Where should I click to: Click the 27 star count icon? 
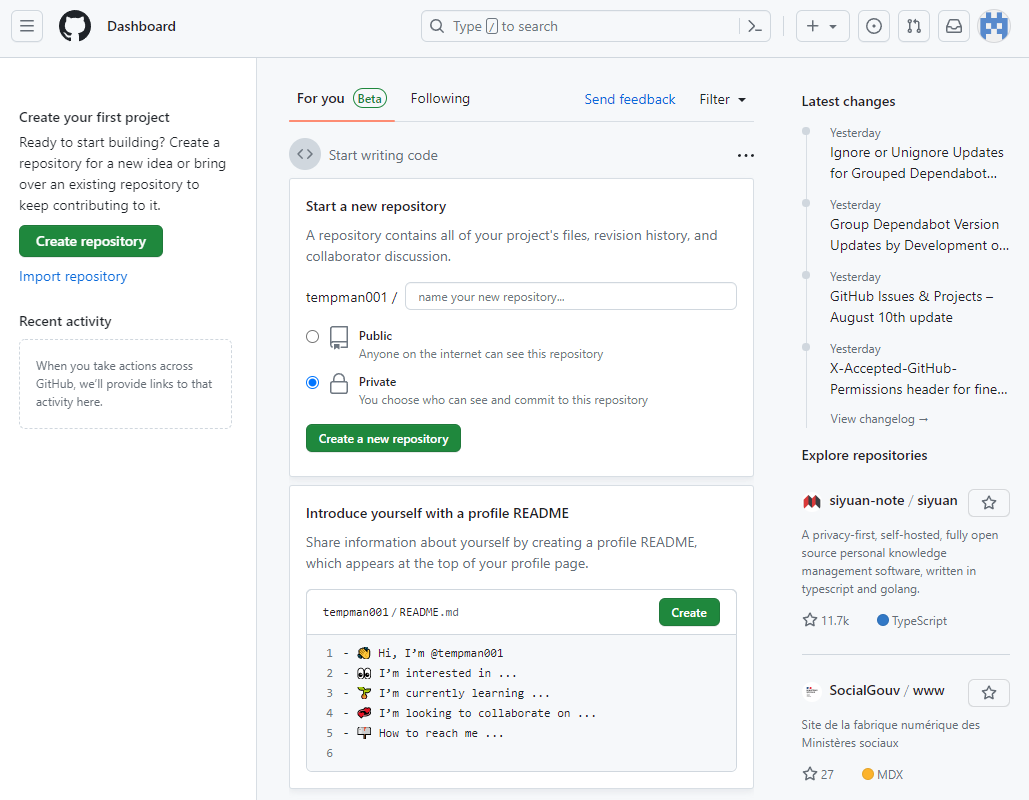pos(810,774)
